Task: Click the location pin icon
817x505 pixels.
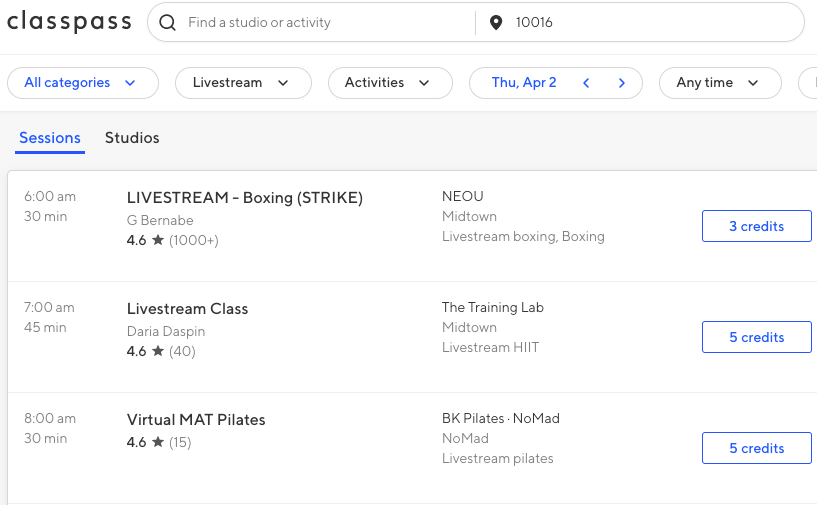Action: (x=496, y=22)
